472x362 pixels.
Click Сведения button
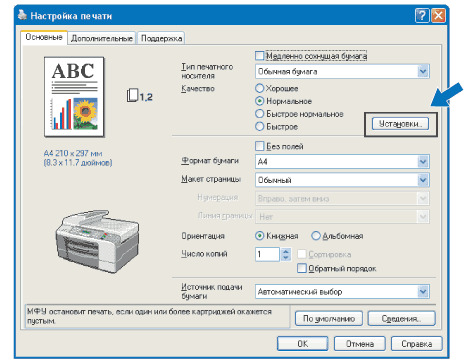tap(401, 319)
